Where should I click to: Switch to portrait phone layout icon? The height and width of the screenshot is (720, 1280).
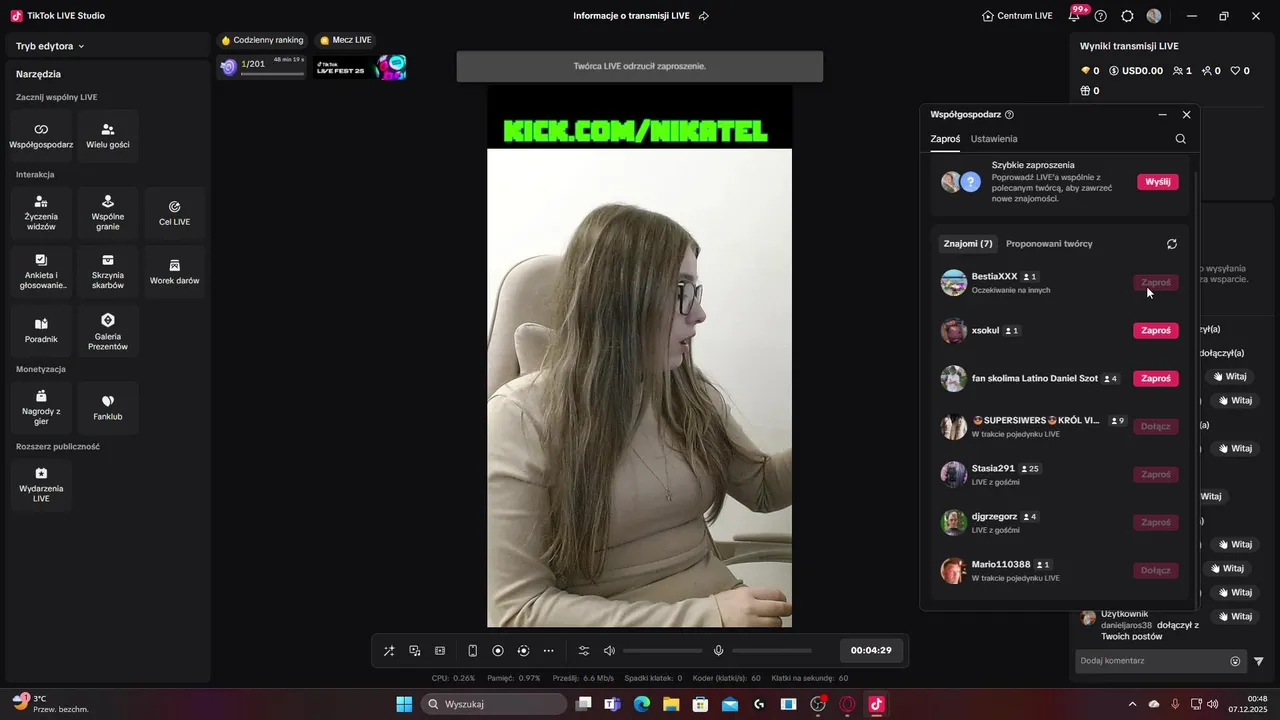pos(473,651)
